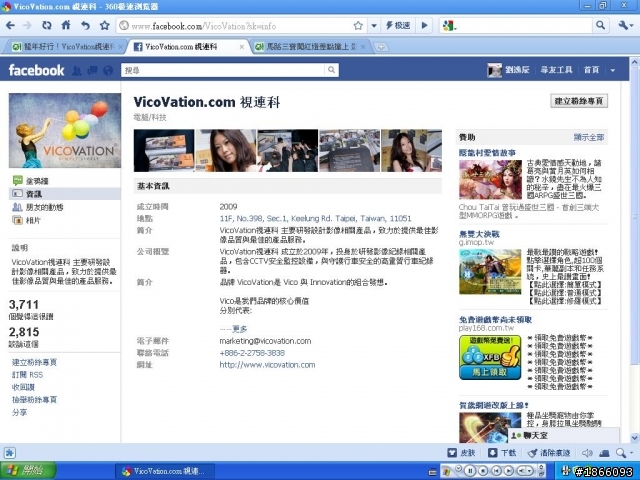Viewport: 640px width, 480px height.
Task: Click phone number +886-2-2758-3838
Action: pos(252,353)
